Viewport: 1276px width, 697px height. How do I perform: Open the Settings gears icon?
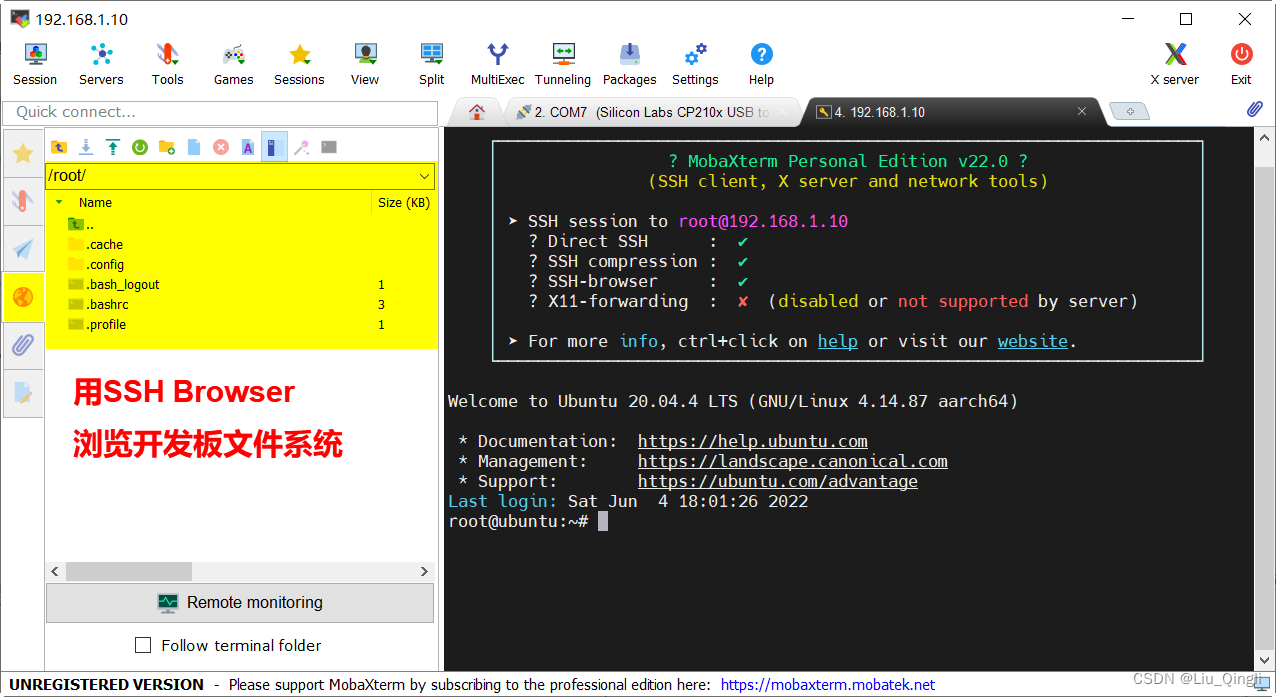[695, 64]
